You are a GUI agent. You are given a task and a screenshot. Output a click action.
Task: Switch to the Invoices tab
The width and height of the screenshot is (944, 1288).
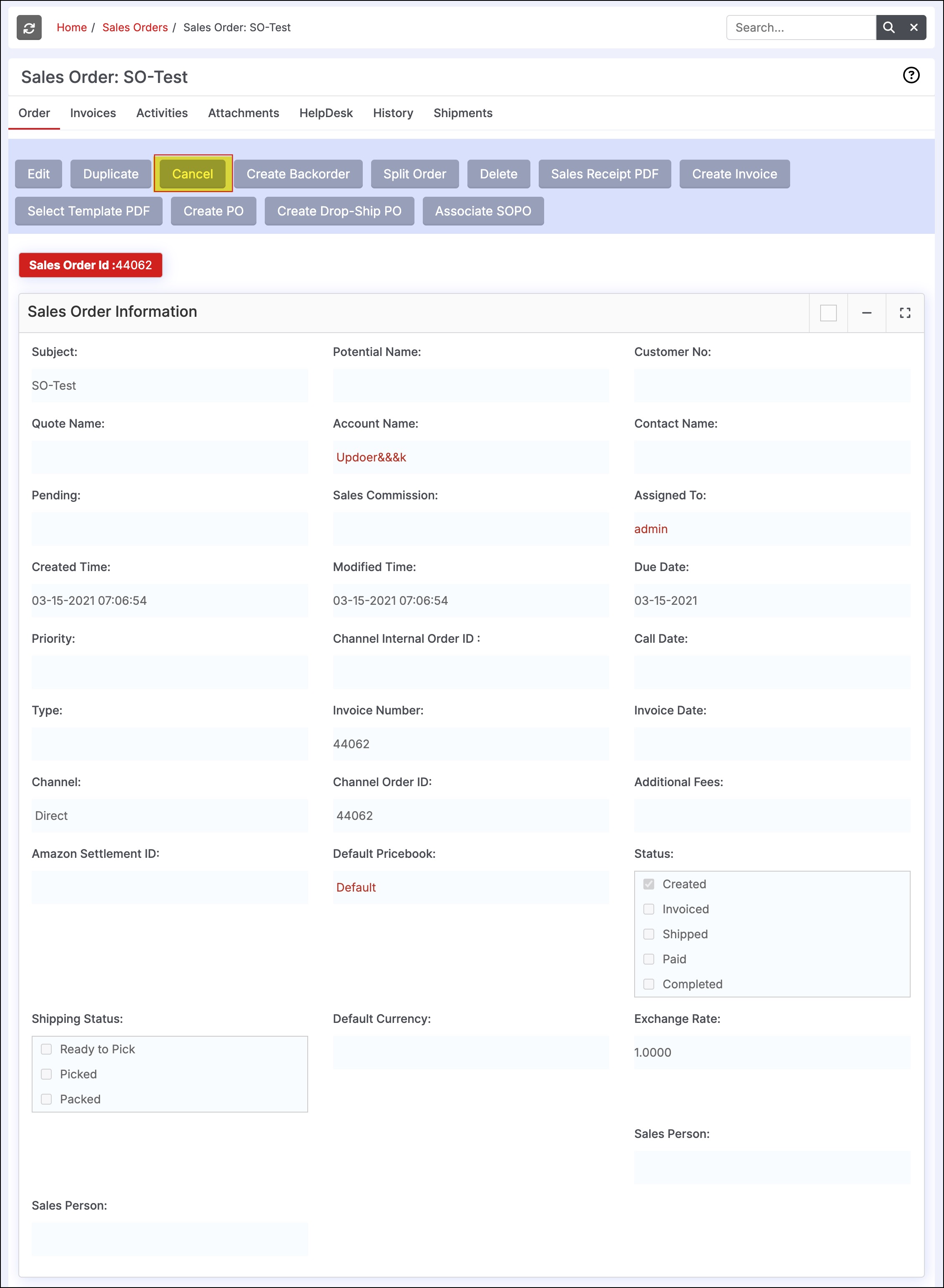tap(93, 113)
